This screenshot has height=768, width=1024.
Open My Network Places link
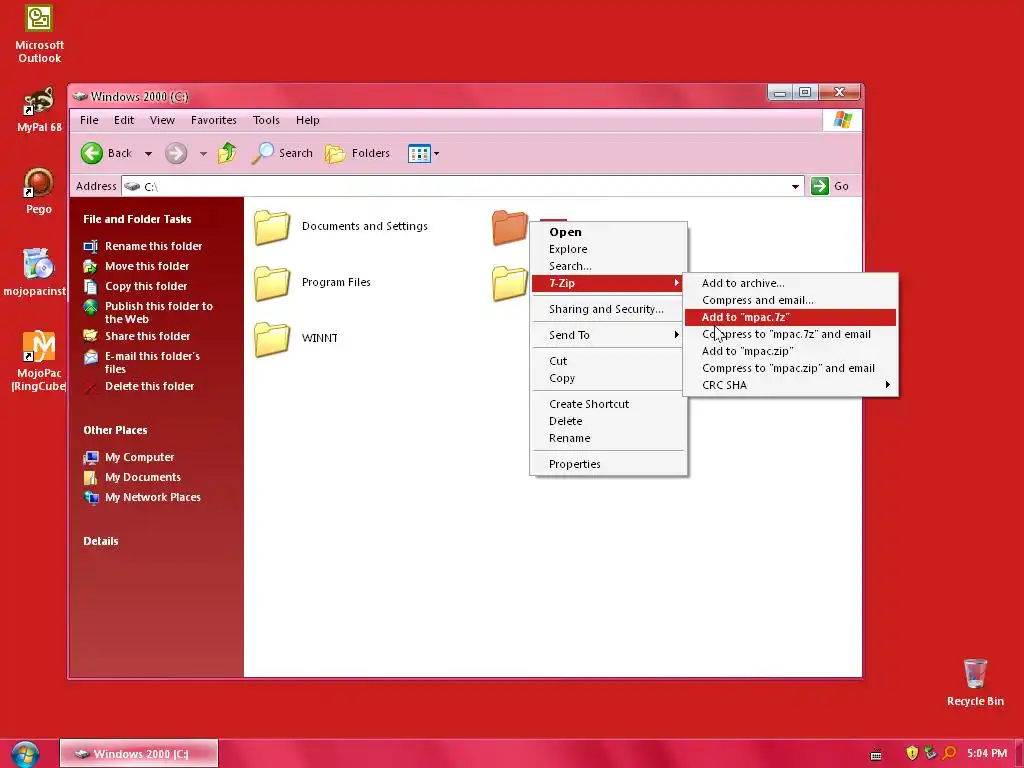click(153, 497)
